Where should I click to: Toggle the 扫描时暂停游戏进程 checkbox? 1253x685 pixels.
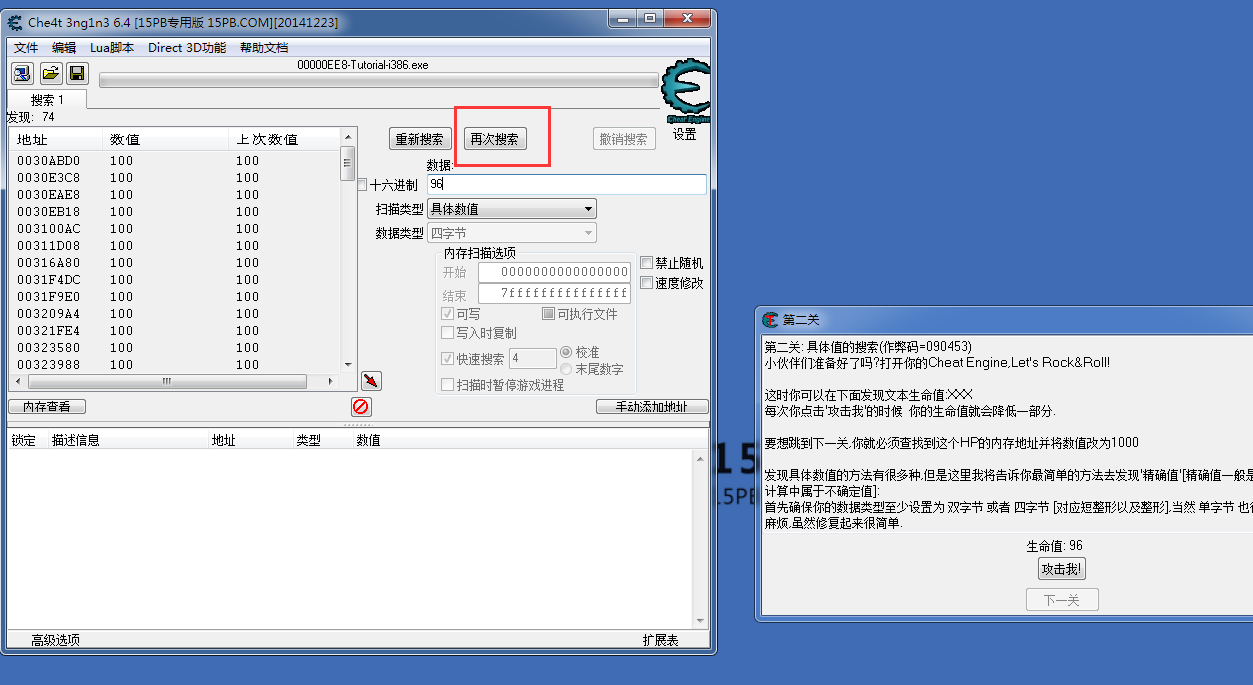447,385
